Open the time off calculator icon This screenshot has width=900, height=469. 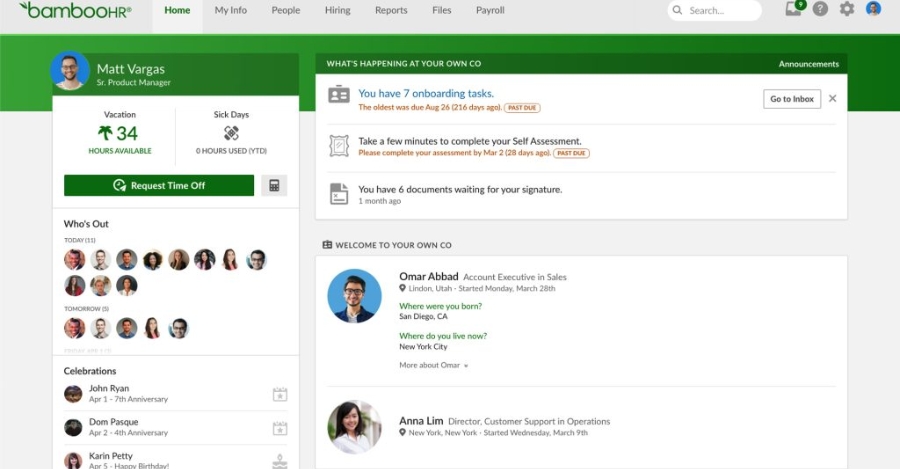[x=274, y=185]
